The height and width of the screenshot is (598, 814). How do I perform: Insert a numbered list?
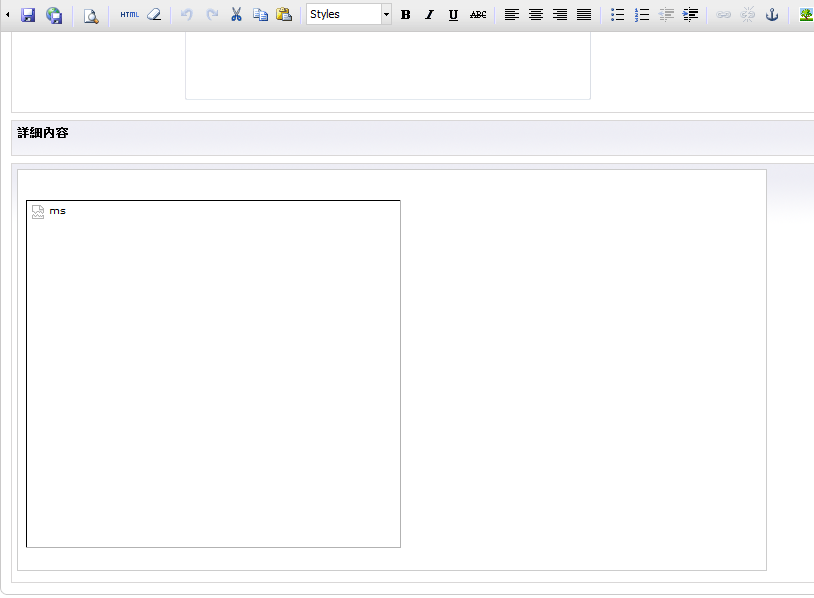[x=642, y=15]
